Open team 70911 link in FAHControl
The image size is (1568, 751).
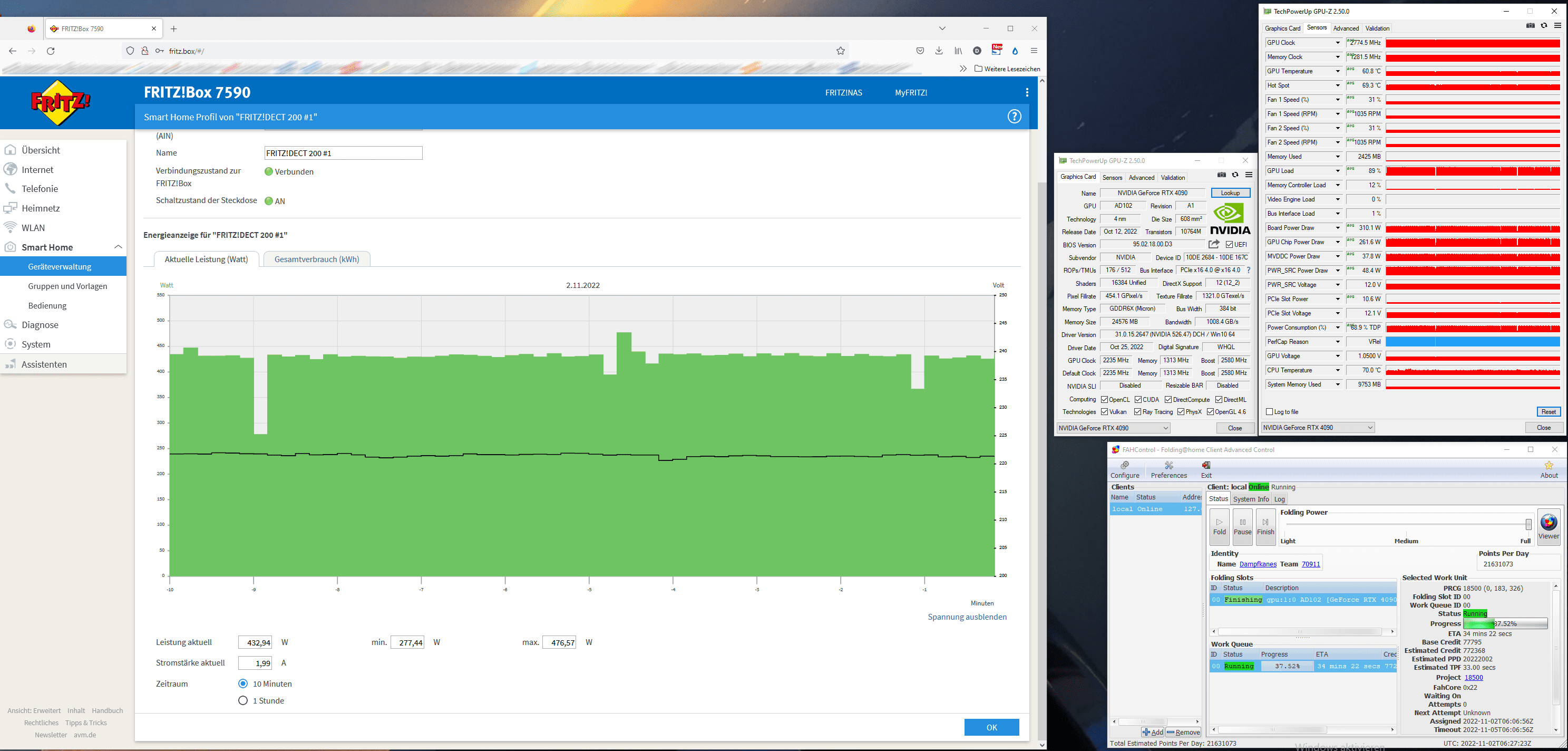click(1310, 564)
